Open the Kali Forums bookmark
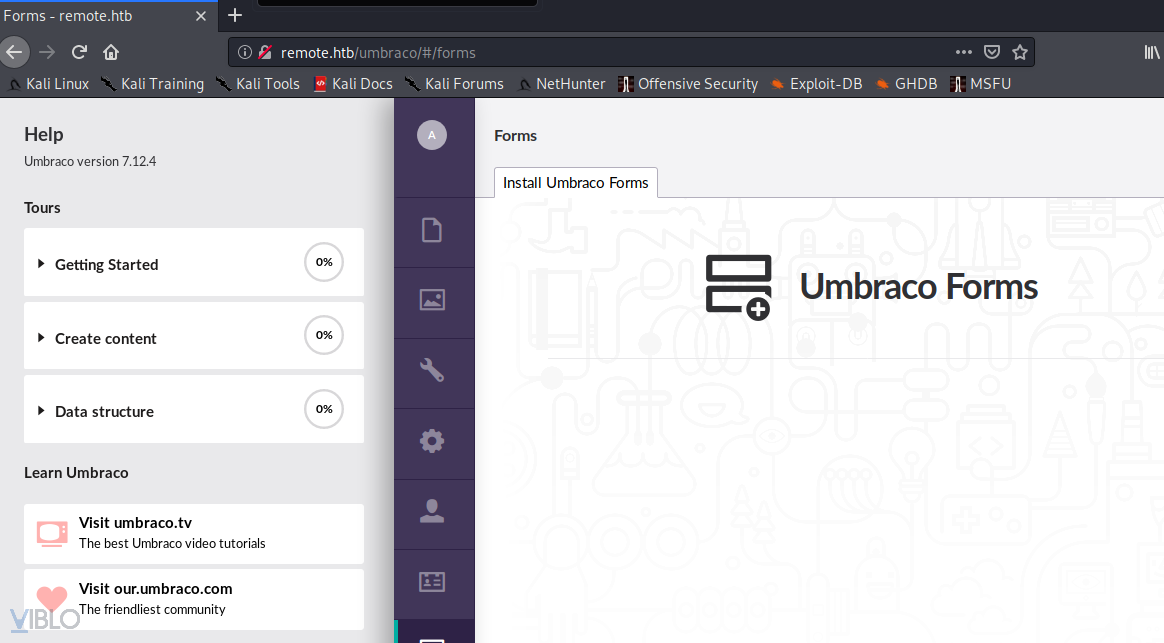 coord(454,84)
